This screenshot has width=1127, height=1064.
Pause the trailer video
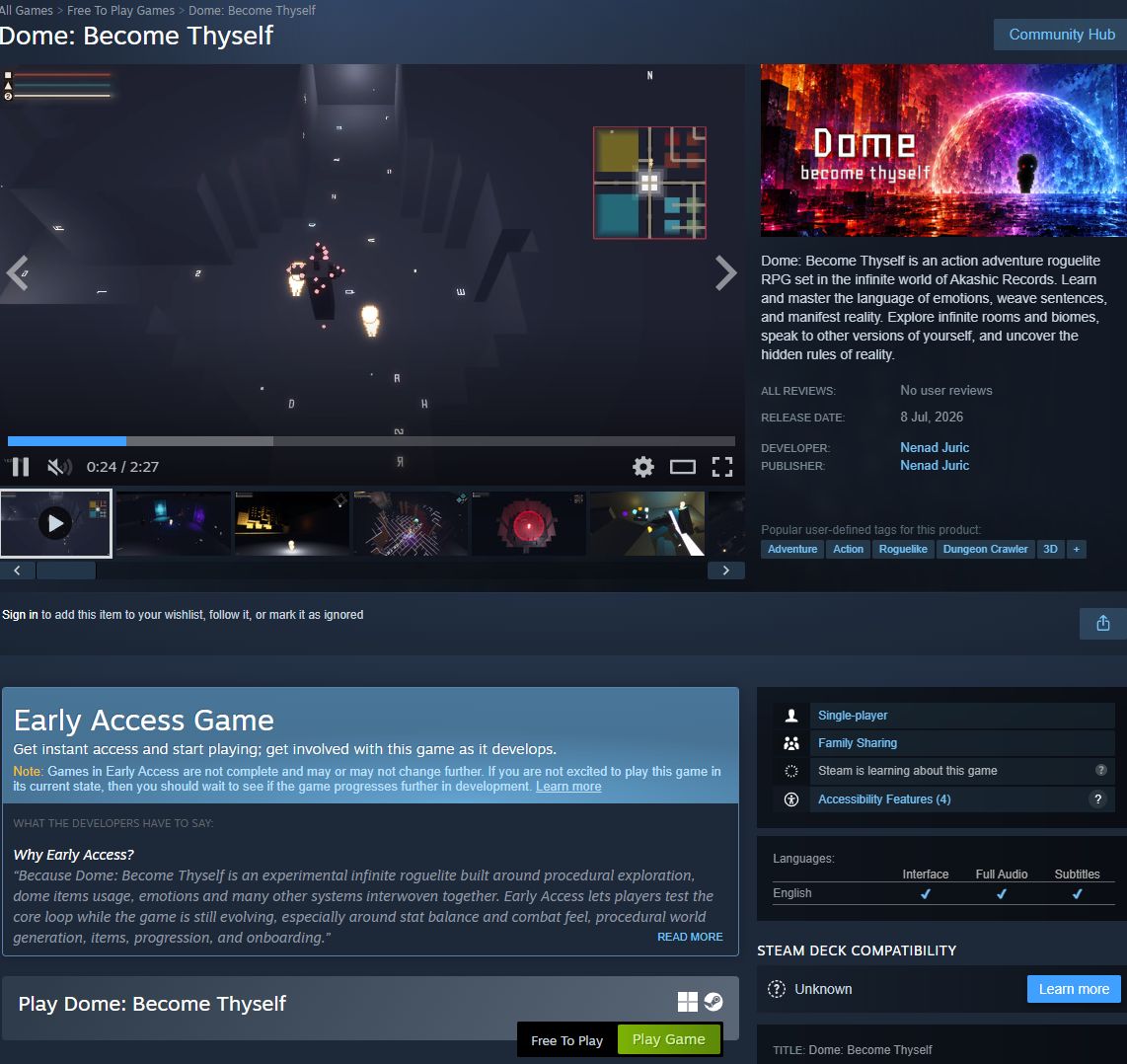pos(21,467)
